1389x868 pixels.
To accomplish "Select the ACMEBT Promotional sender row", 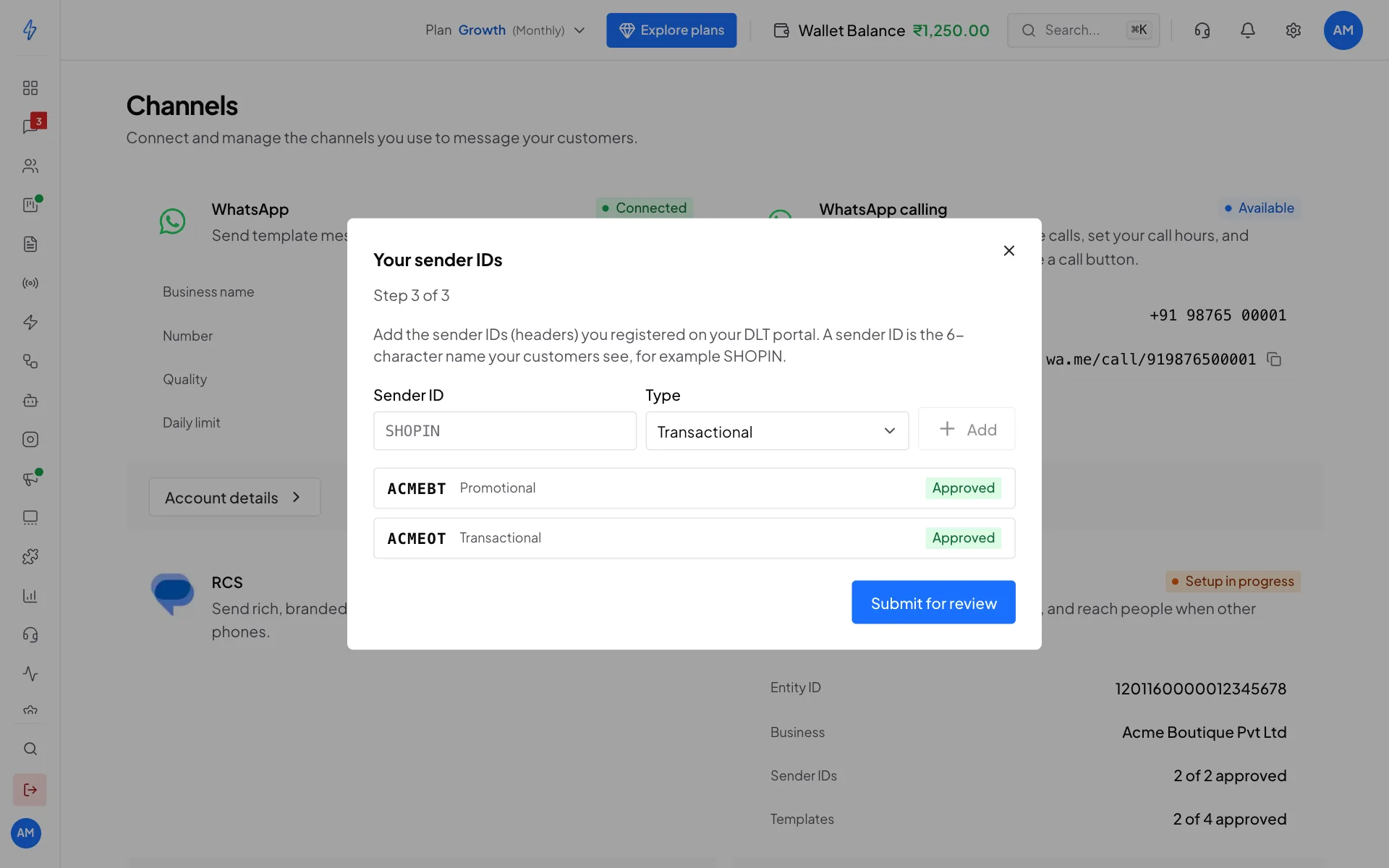I will tap(694, 488).
